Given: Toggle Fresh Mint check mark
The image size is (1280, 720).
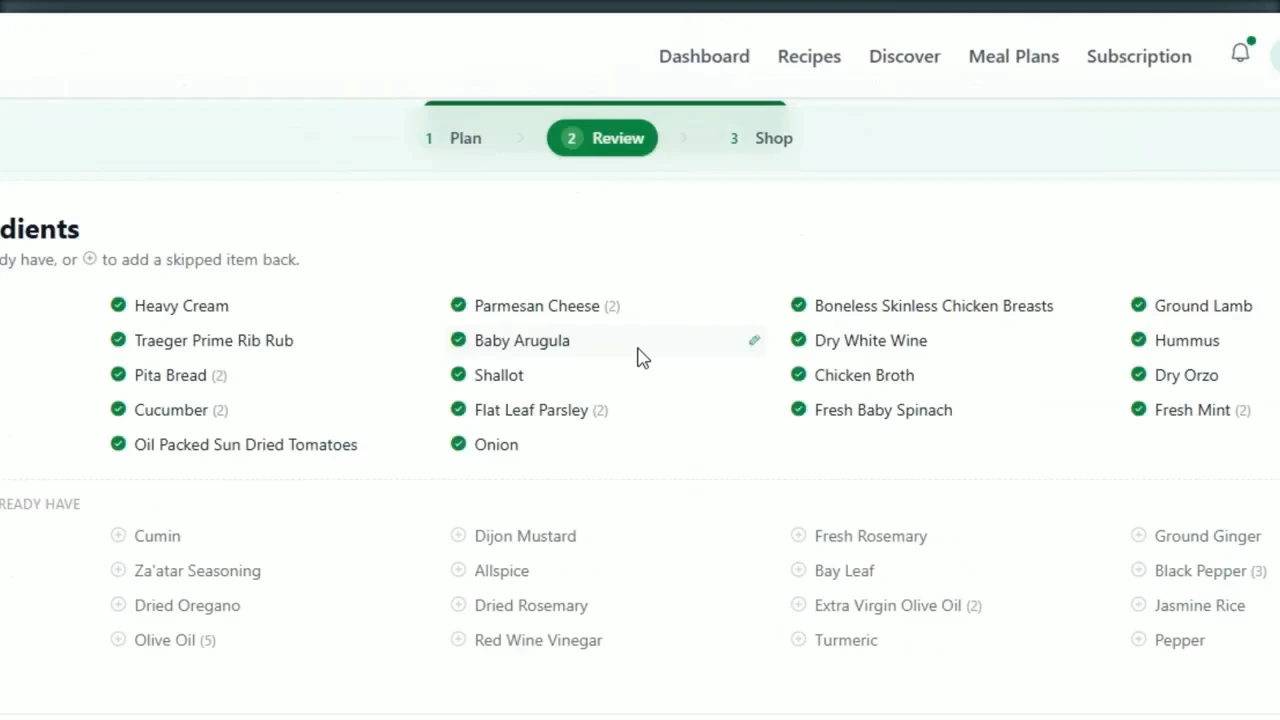Looking at the screenshot, I should tap(1138, 409).
